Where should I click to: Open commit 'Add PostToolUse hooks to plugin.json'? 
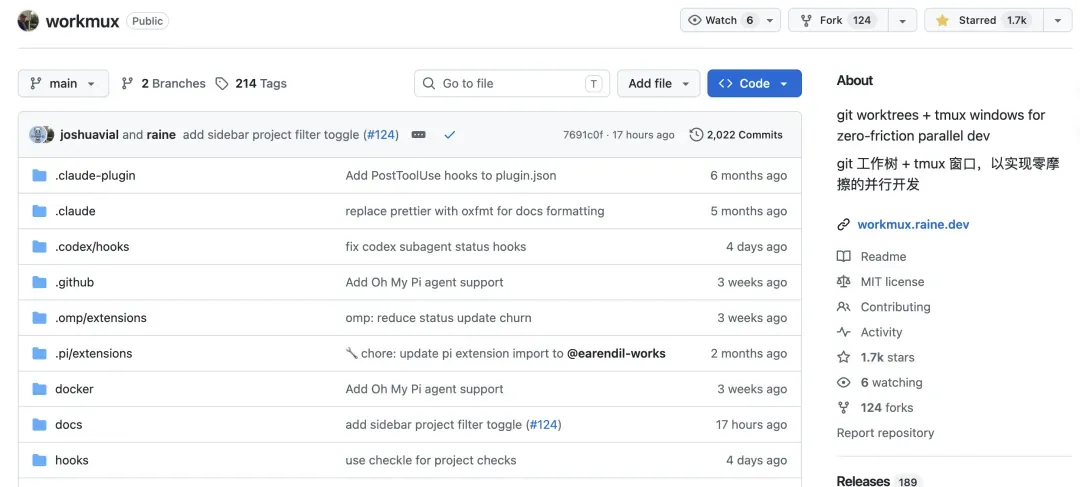click(451, 176)
